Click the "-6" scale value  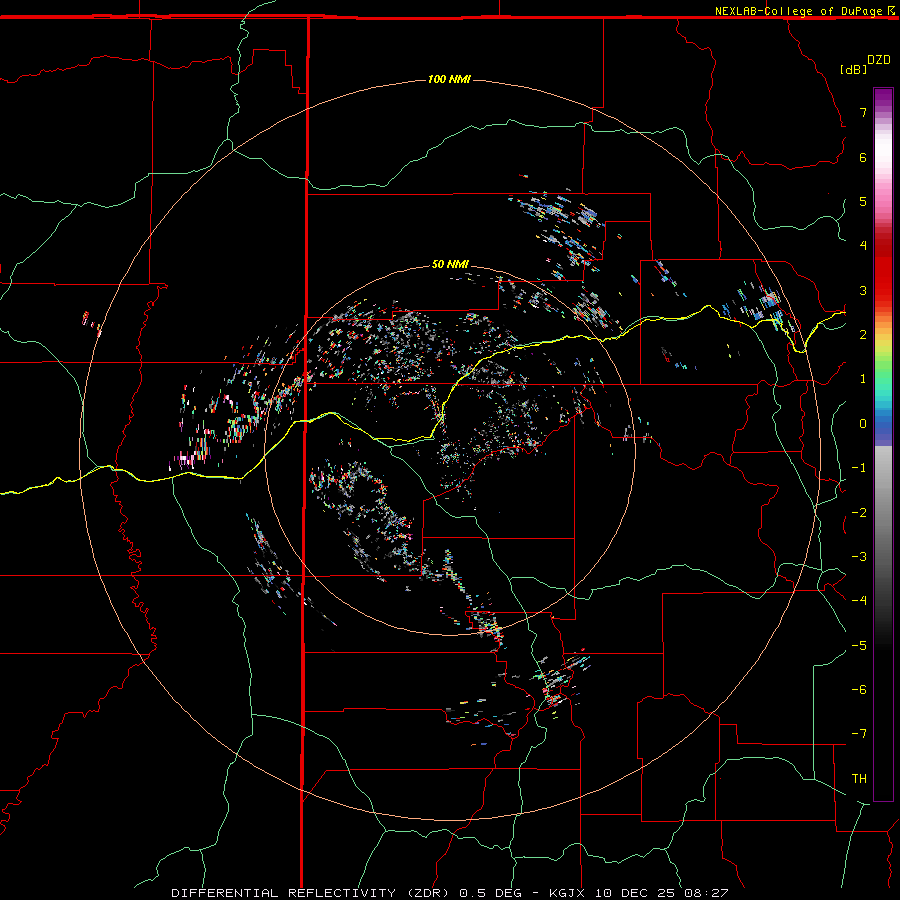859,690
